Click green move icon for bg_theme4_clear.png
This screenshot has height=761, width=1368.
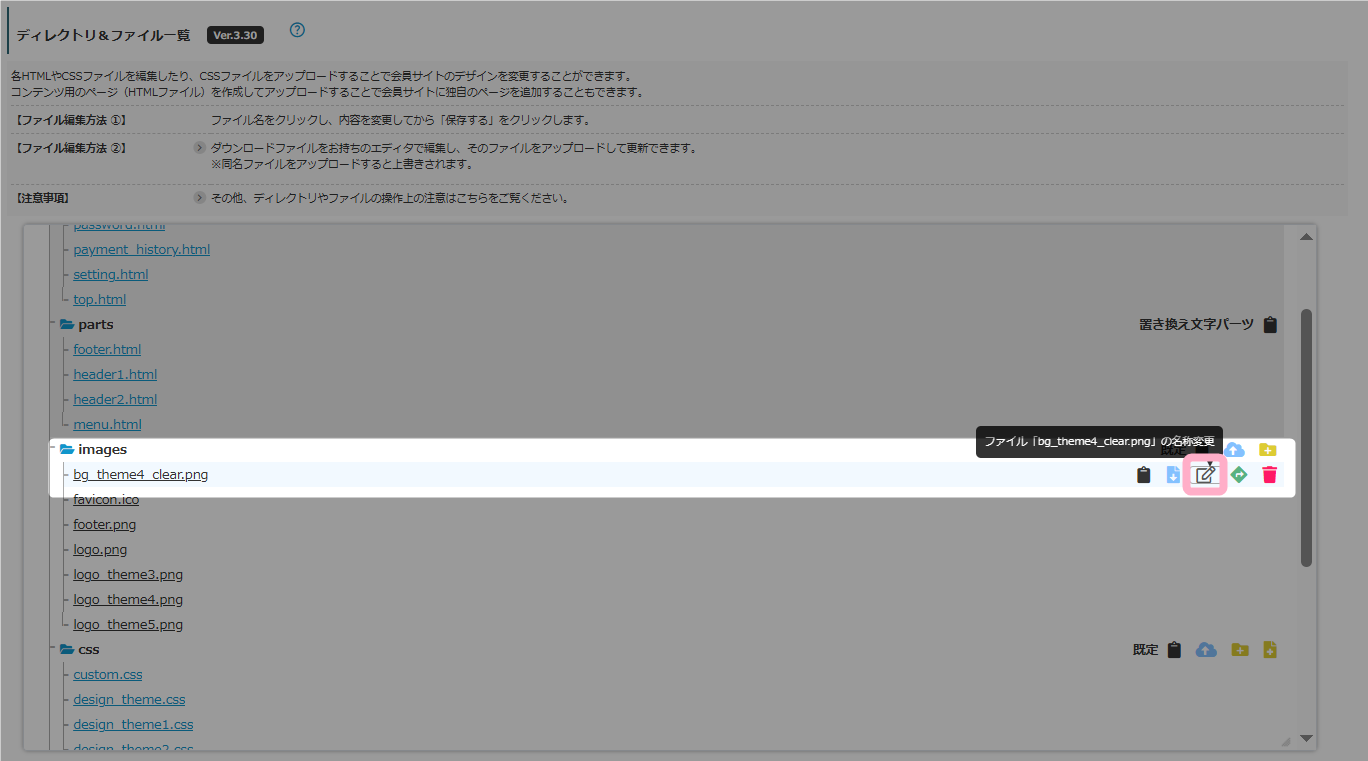[1239, 475]
